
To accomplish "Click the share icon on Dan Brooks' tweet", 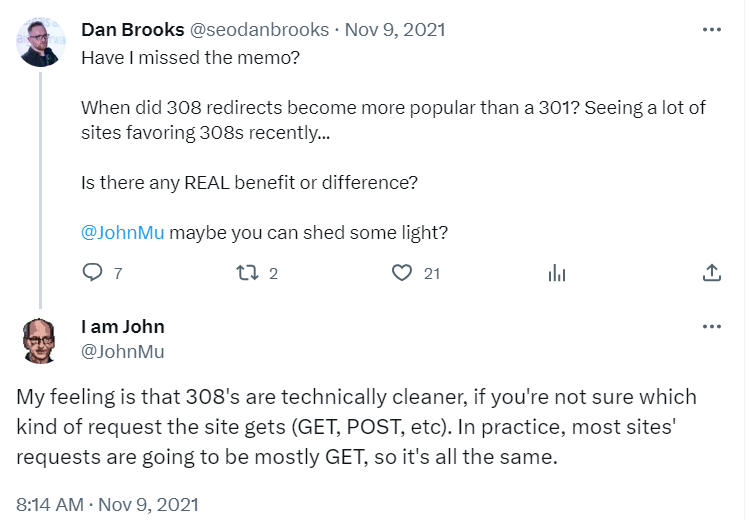I will [712, 272].
